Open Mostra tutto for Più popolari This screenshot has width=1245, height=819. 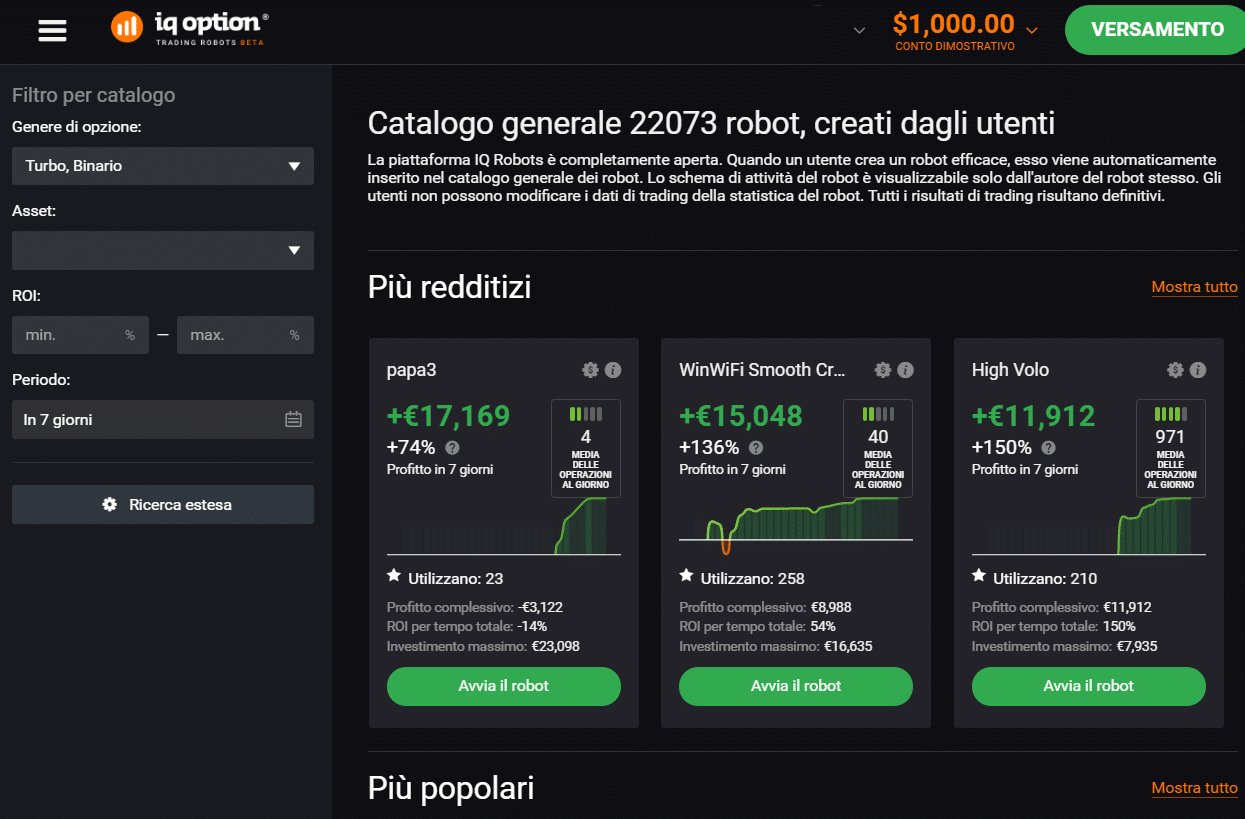[1194, 788]
